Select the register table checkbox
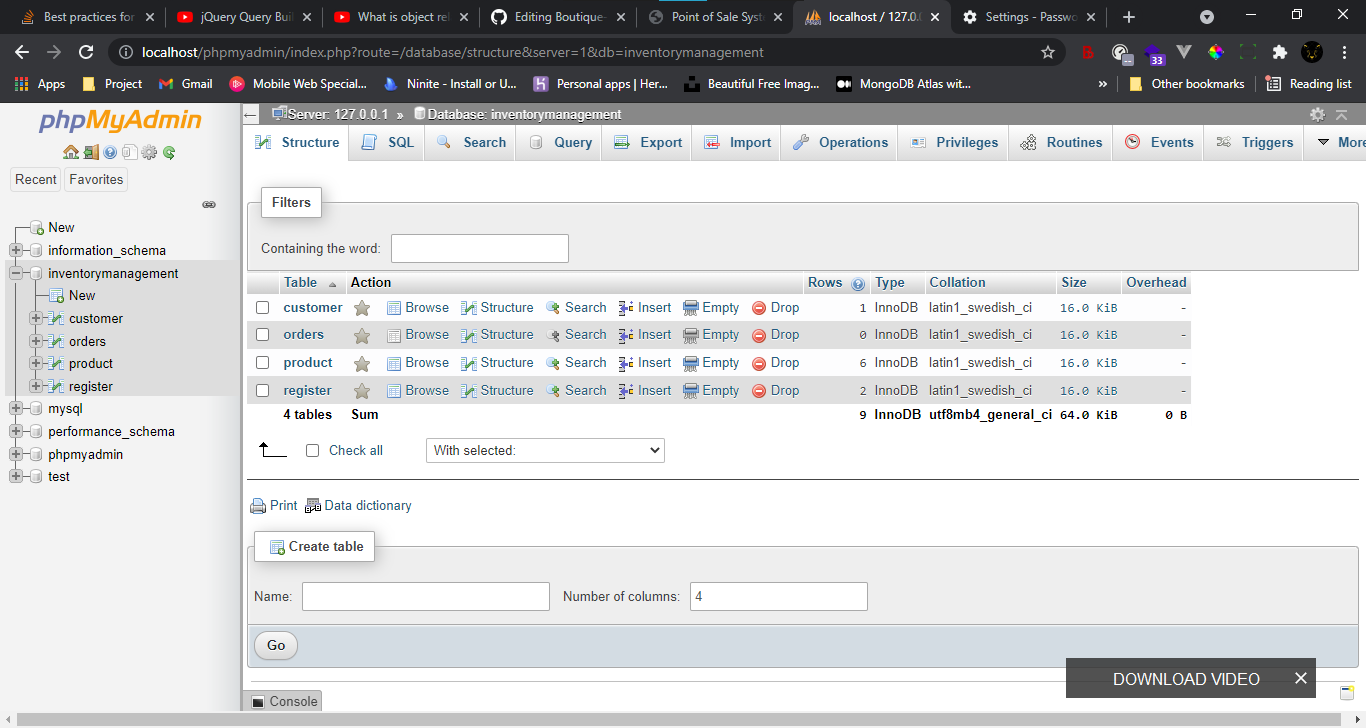Screen dimensions: 1366x728 [x=263, y=391]
